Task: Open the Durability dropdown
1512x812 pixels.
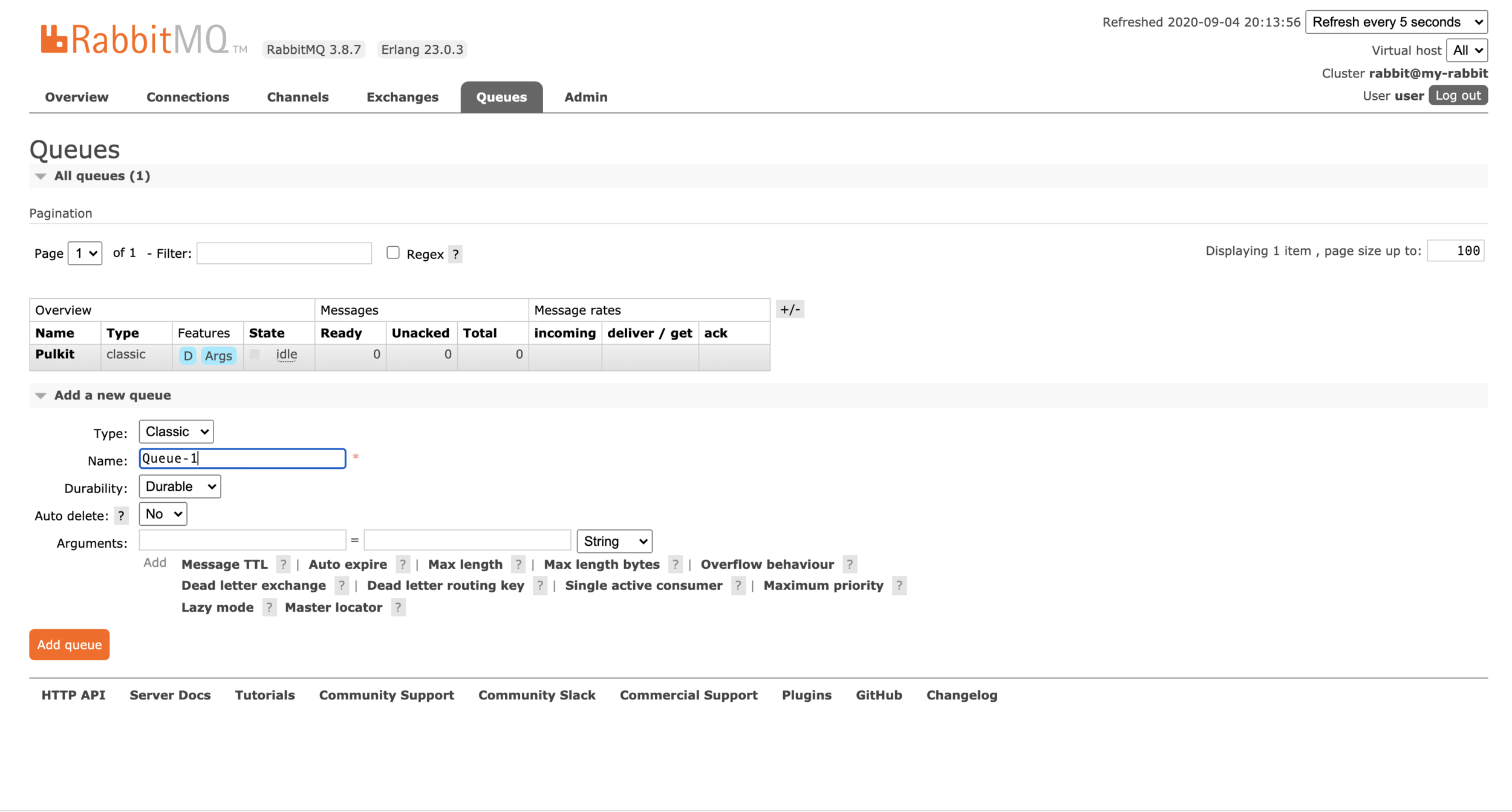Action: click(x=180, y=486)
